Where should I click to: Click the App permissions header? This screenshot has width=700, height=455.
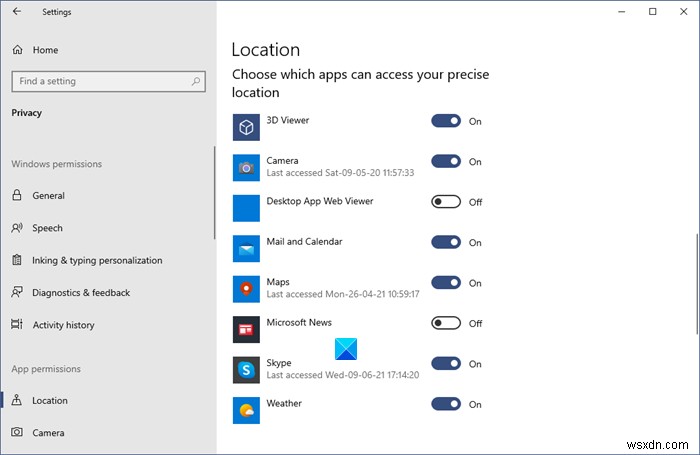[46, 369]
